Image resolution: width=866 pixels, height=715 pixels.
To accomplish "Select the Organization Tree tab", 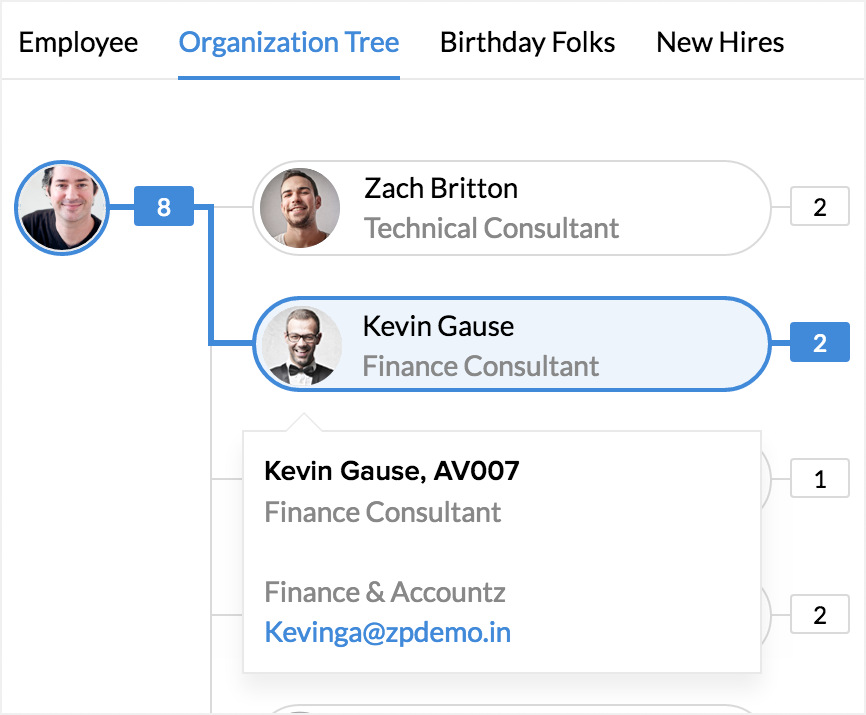I will 289,43.
